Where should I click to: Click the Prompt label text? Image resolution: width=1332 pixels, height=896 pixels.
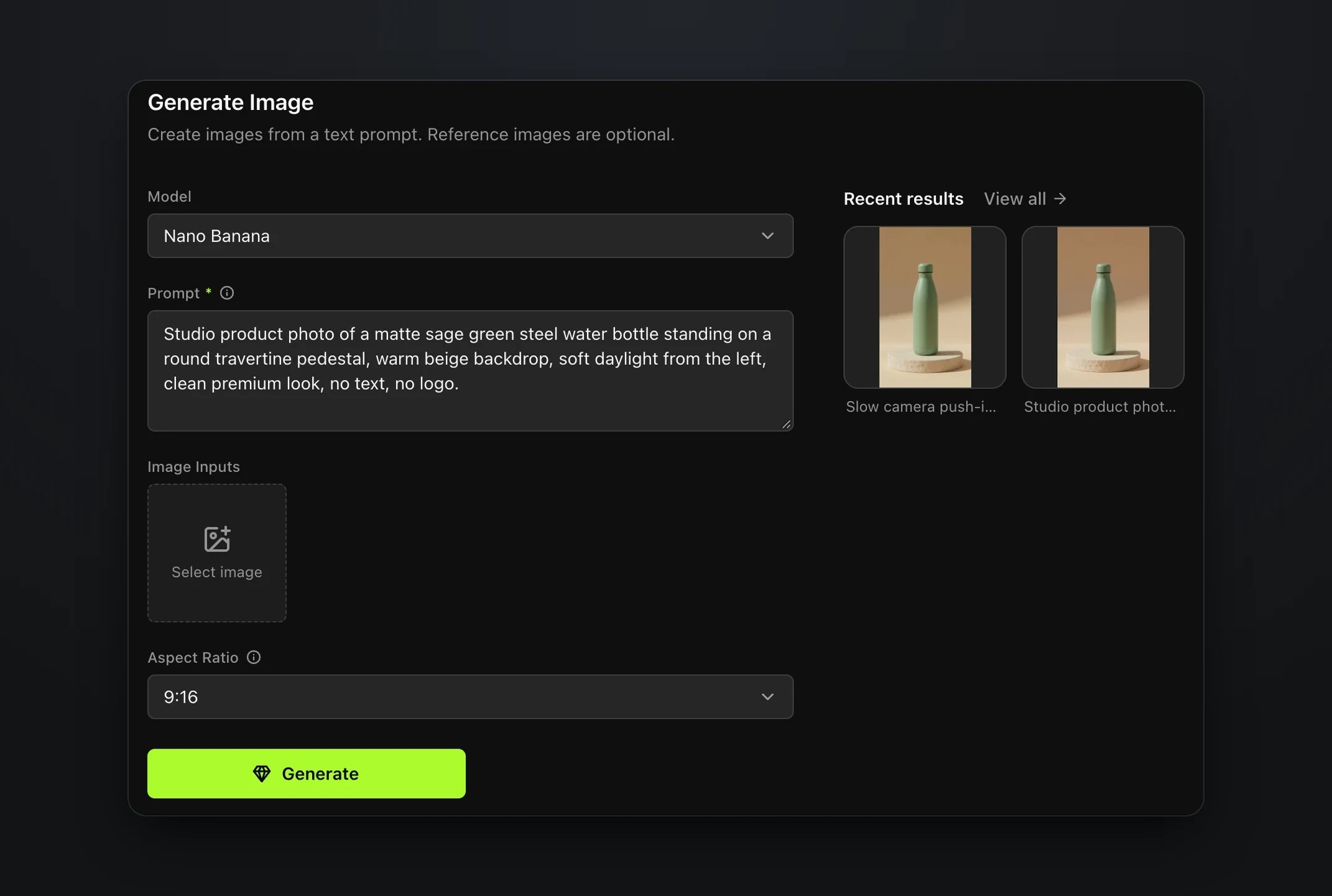(173, 293)
